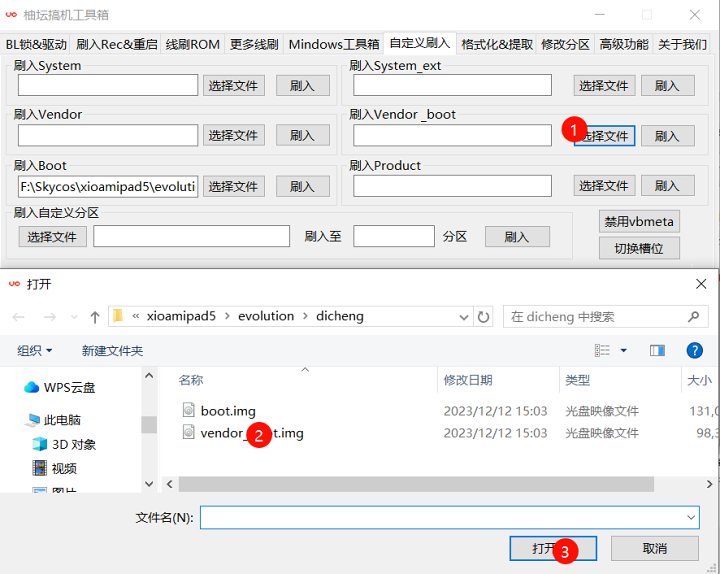The width and height of the screenshot is (720, 574).
Task: Open the file dialog help icon
Action: point(694,350)
